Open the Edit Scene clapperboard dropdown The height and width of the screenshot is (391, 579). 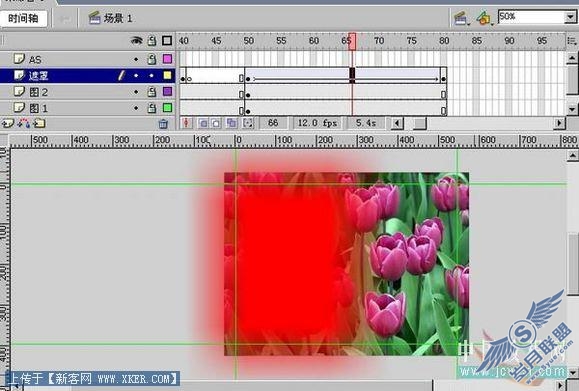462,18
